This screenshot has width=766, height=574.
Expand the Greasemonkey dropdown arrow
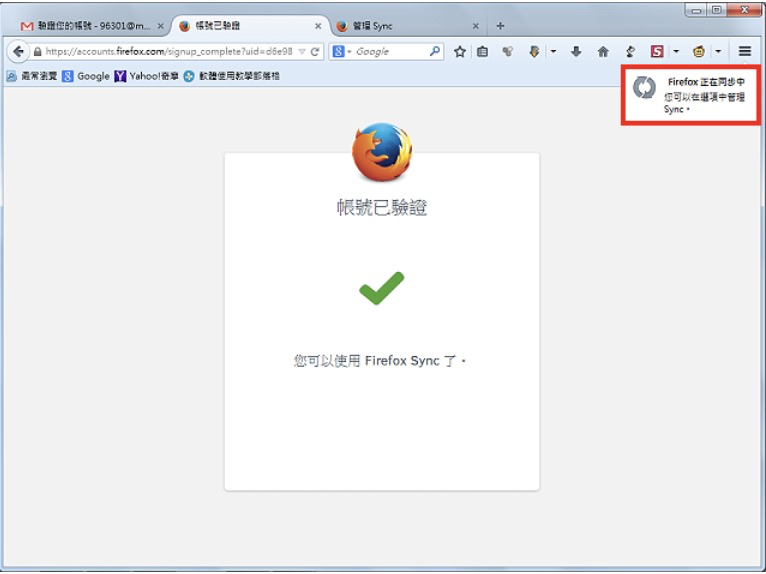click(718, 51)
